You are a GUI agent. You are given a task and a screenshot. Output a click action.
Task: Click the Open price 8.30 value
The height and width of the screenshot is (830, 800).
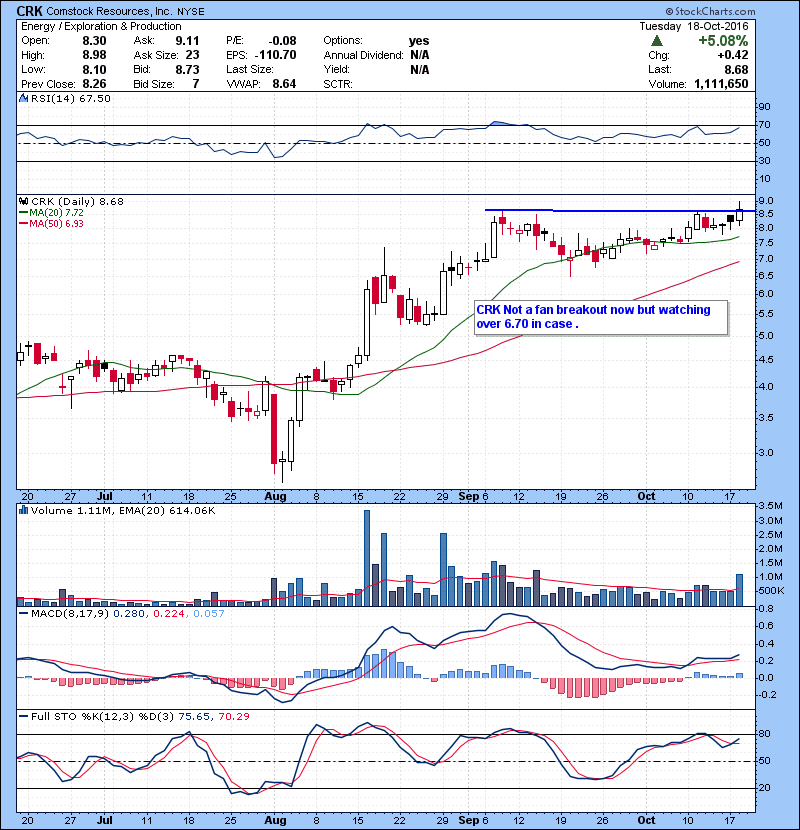coord(94,41)
